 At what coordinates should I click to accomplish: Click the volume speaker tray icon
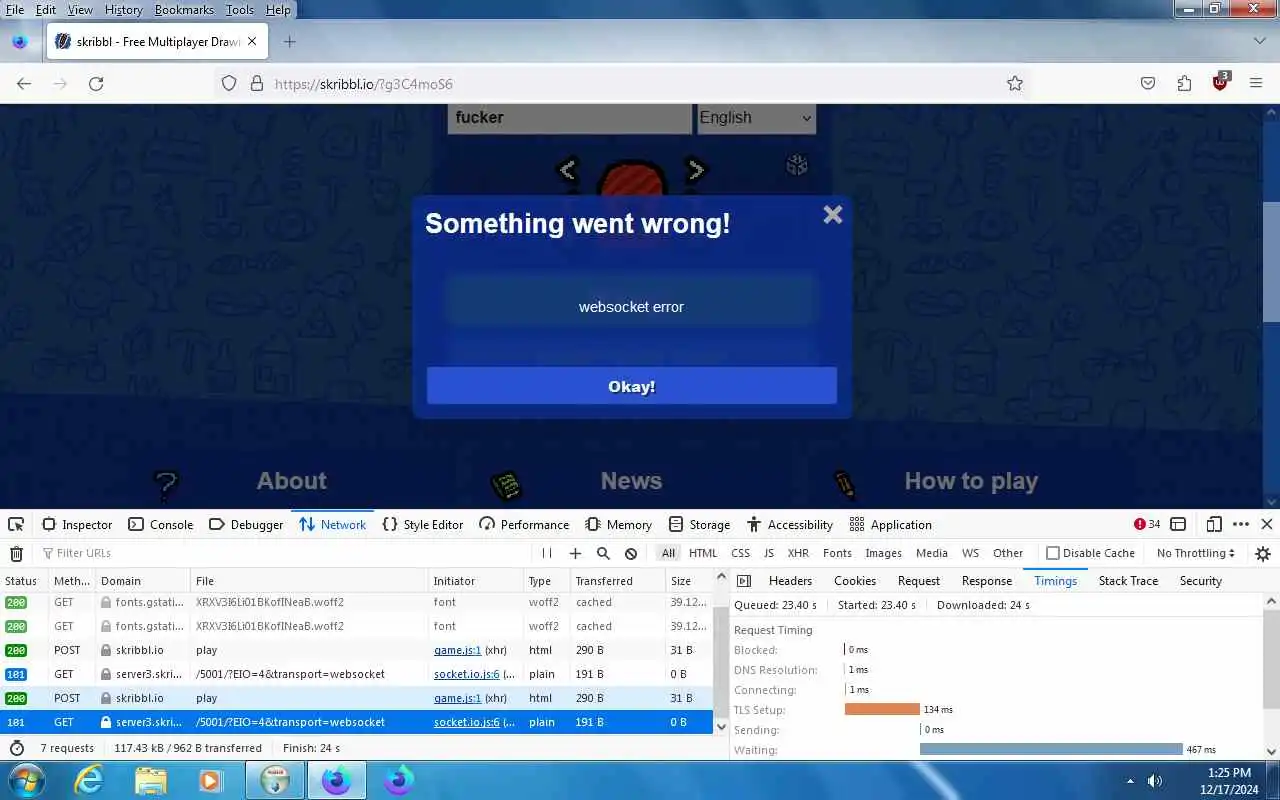1155,781
